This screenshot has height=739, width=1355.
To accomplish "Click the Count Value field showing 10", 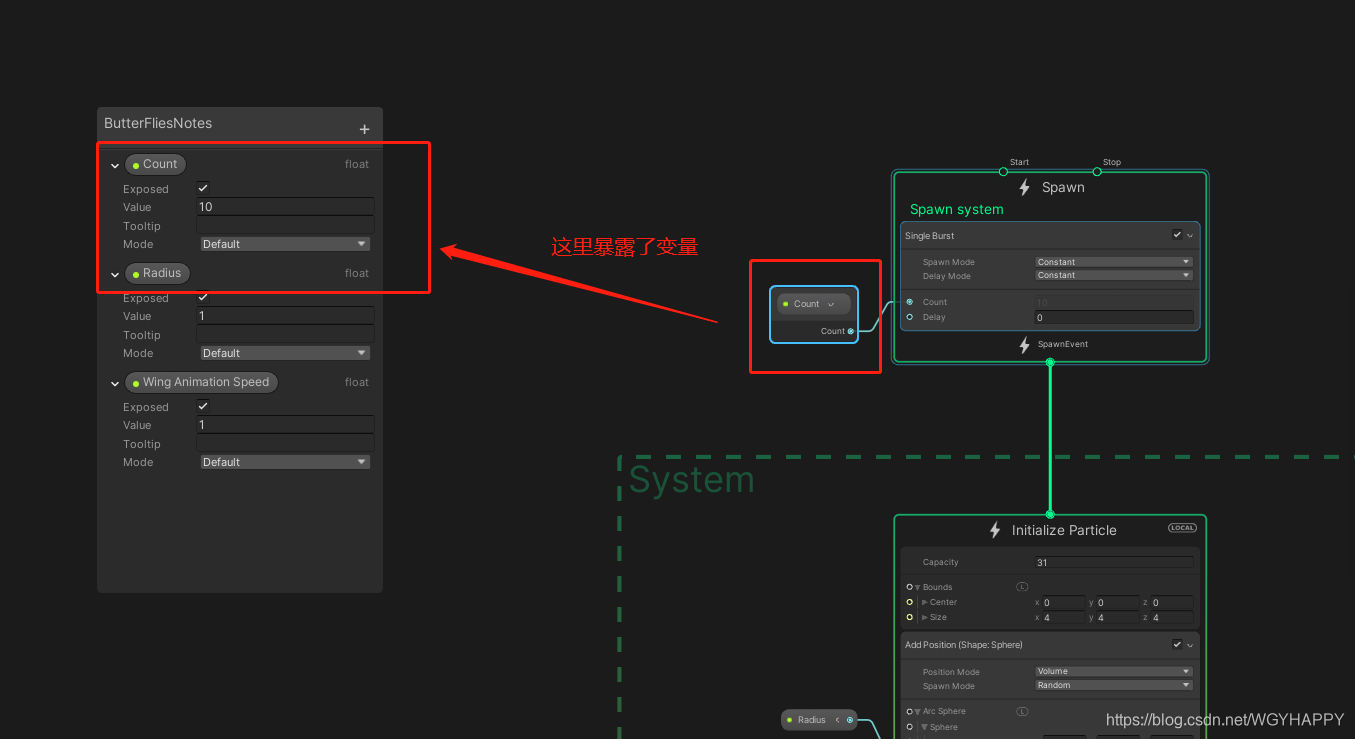I will (285, 207).
